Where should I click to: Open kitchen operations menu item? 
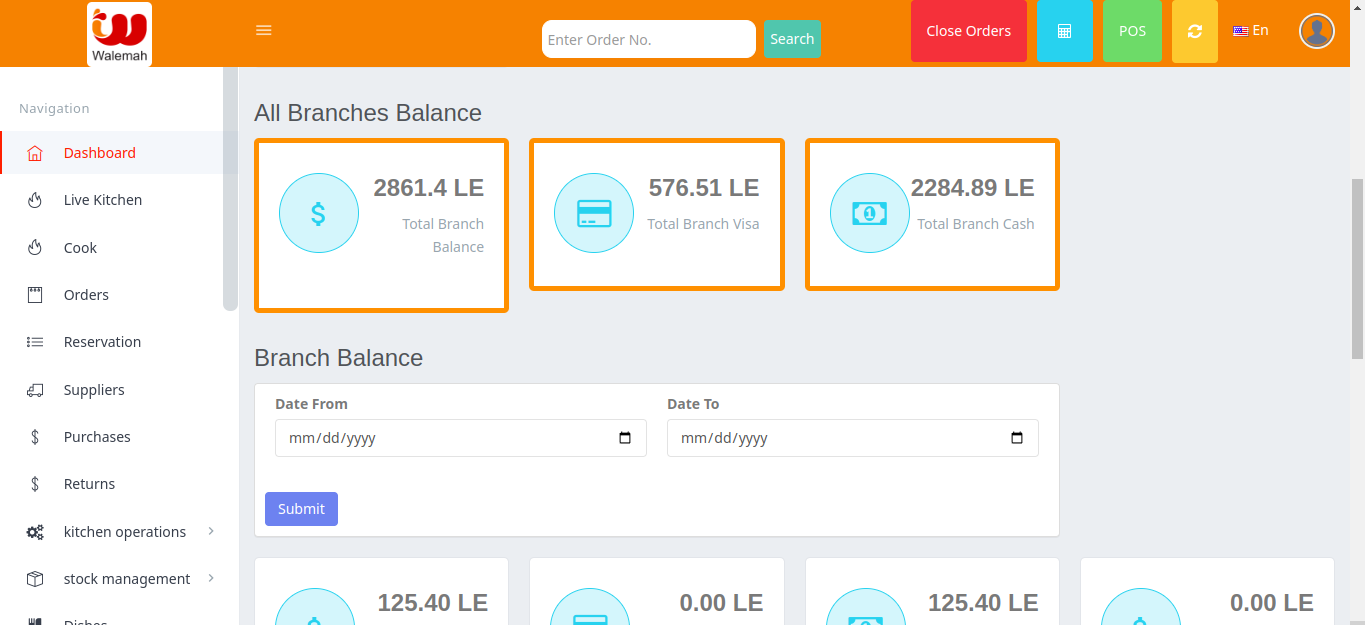[125, 532]
